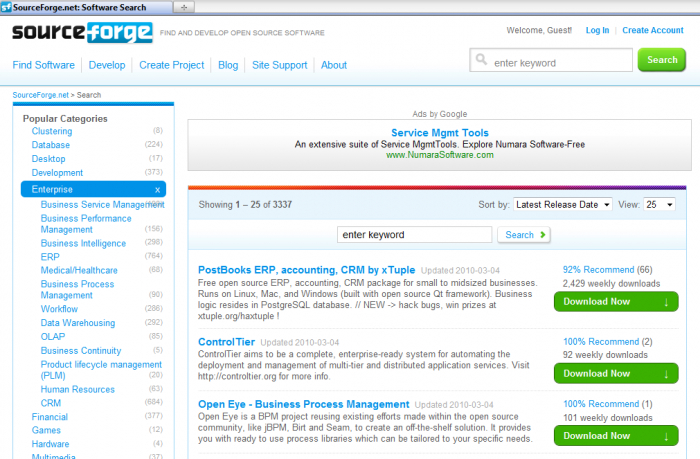This screenshot has width=700, height=459.
Task: Open the Develop menu
Action: (107, 65)
